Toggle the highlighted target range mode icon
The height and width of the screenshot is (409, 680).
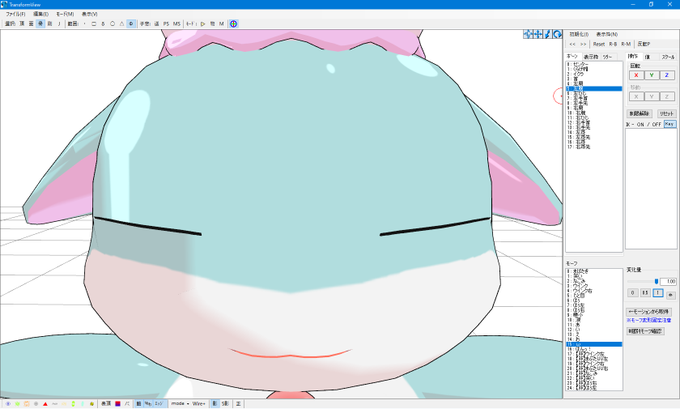[131, 24]
